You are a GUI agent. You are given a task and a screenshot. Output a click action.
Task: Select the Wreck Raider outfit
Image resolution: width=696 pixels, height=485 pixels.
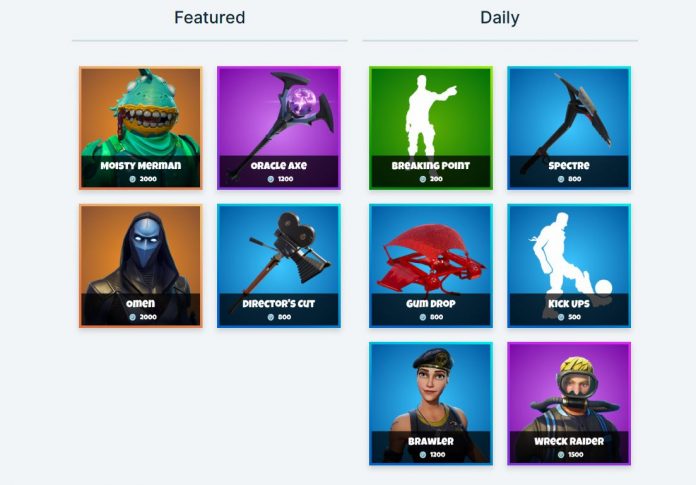click(569, 404)
